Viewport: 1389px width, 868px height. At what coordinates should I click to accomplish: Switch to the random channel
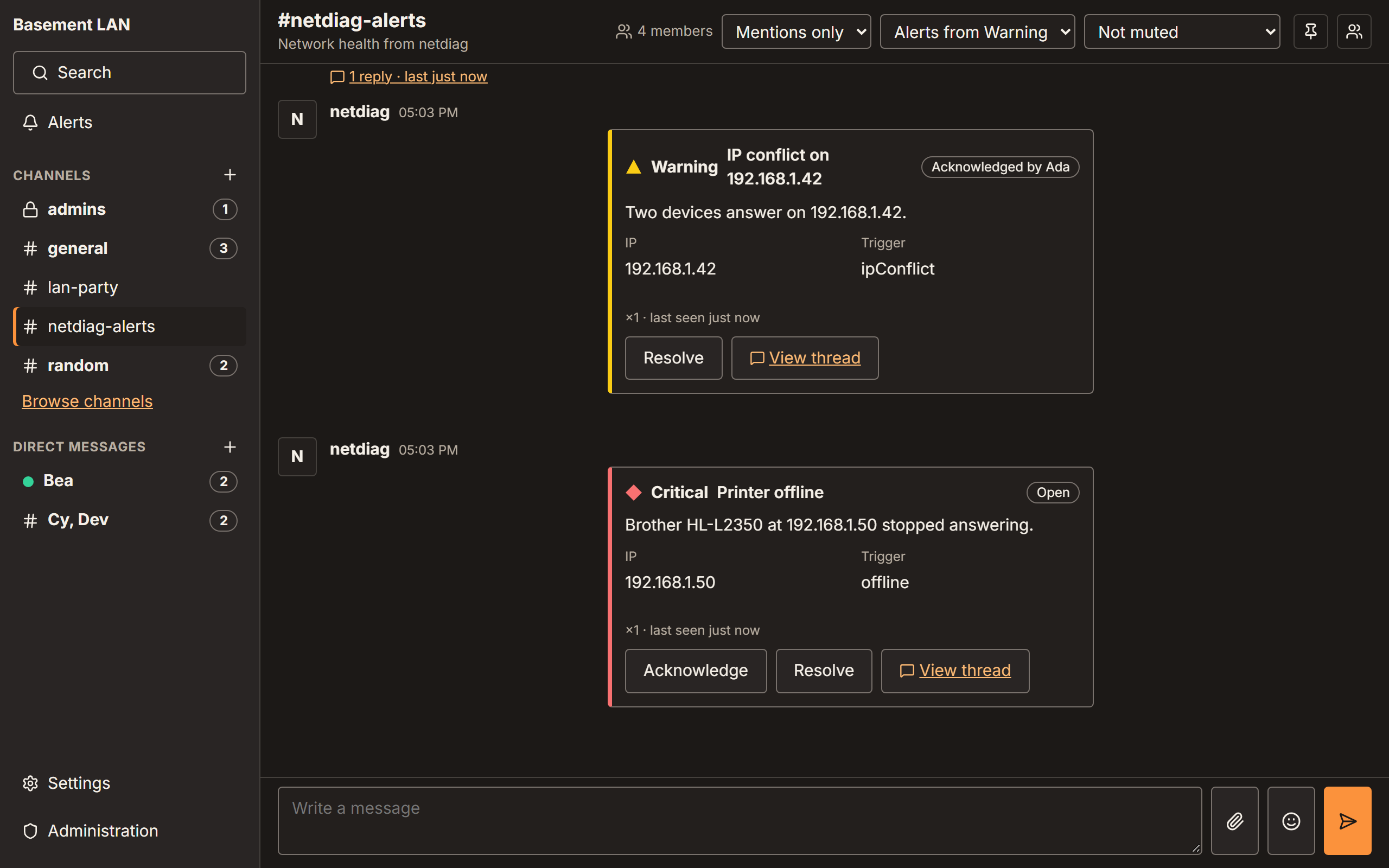pyautogui.click(x=130, y=365)
